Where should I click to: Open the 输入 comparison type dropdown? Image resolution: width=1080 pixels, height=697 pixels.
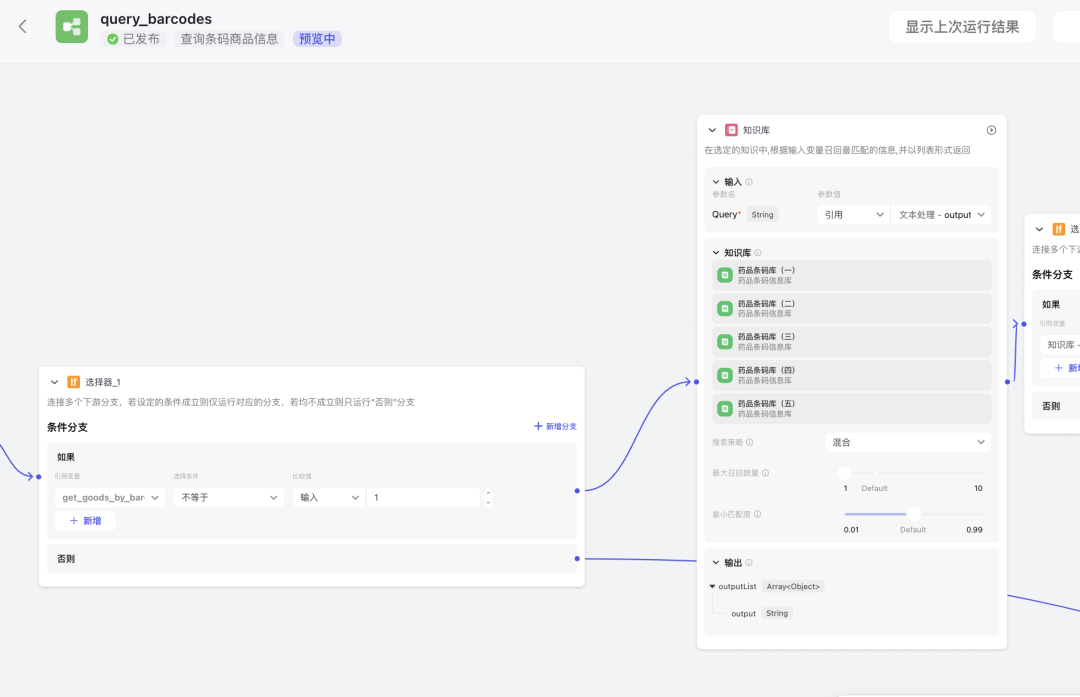329,497
